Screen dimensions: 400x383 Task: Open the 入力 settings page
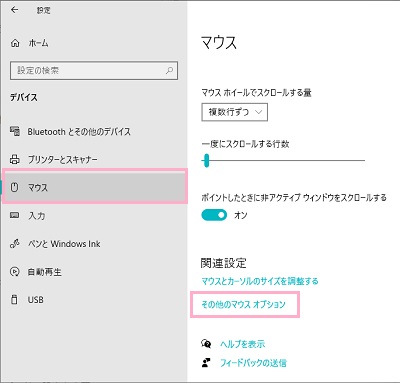tap(37, 216)
